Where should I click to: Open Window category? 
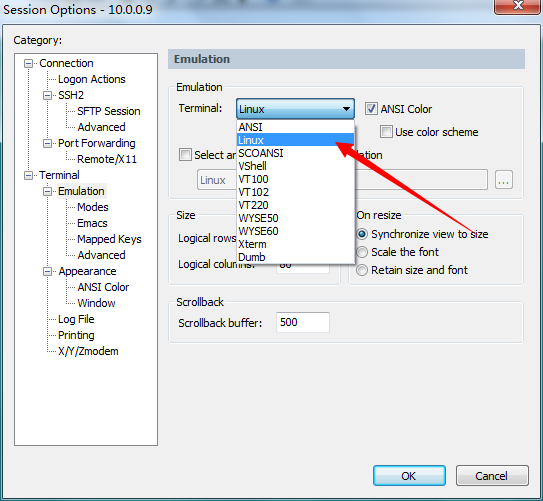96,303
